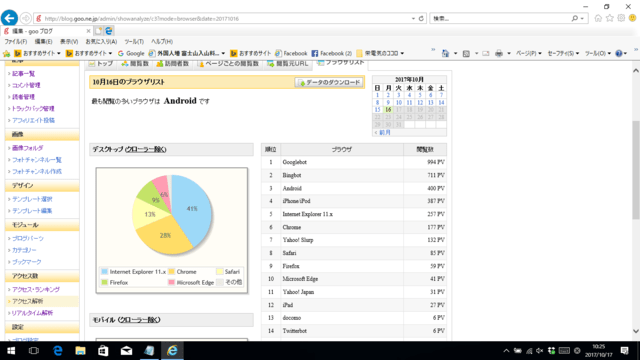The image size is (640, 360).
Task: Switch to the 訪問者数 tab
Action: pyautogui.click(x=173, y=64)
